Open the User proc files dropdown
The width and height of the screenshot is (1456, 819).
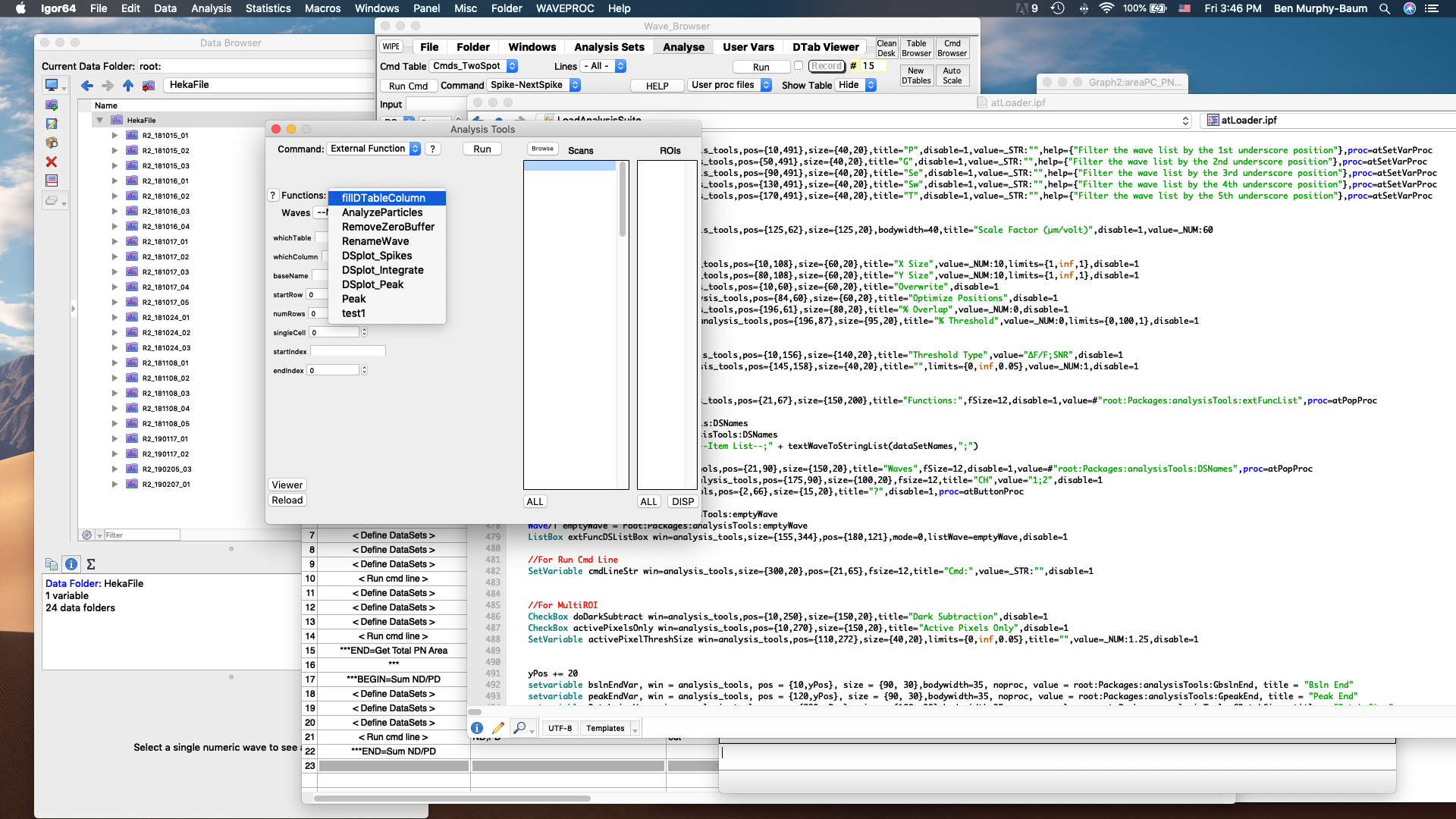(x=730, y=85)
